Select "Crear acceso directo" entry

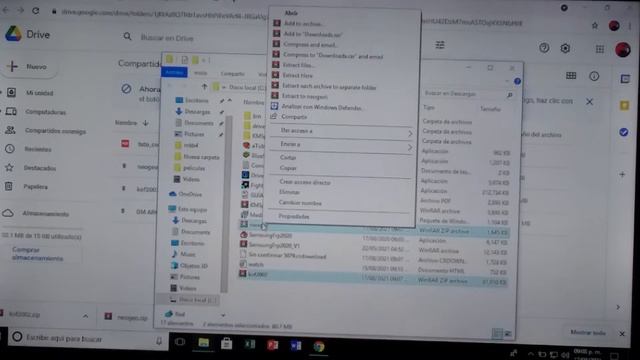[x=304, y=182]
